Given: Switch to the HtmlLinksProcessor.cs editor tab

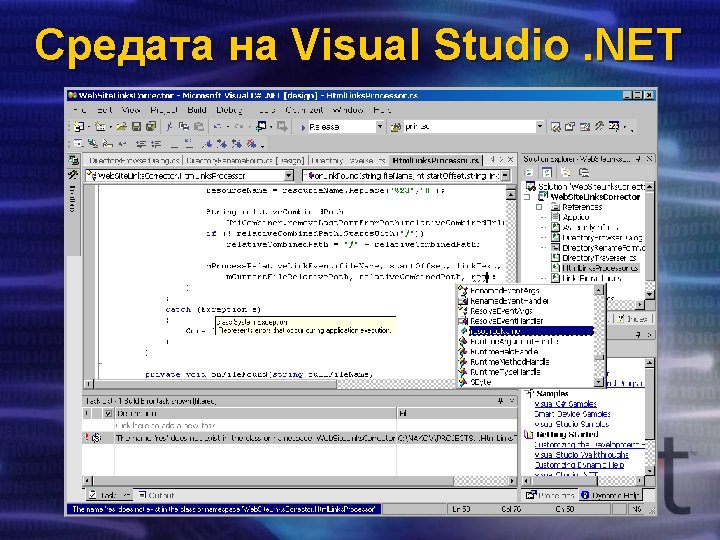Looking at the screenshot, I should tap(436, 159).
